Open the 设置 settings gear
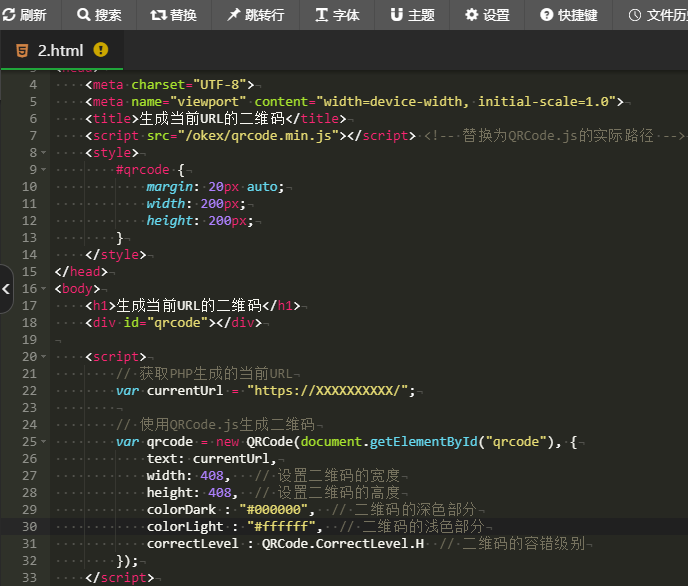Screen dimensions: 688x586 (x=487, y=15)
